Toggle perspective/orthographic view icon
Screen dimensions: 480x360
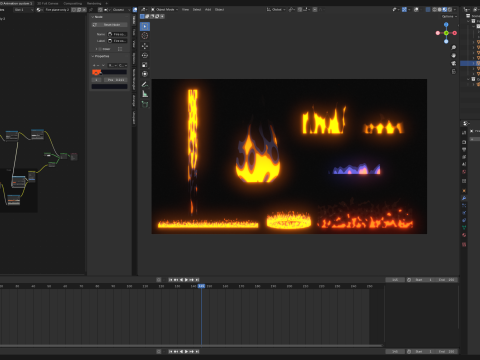tap(453, 72)
